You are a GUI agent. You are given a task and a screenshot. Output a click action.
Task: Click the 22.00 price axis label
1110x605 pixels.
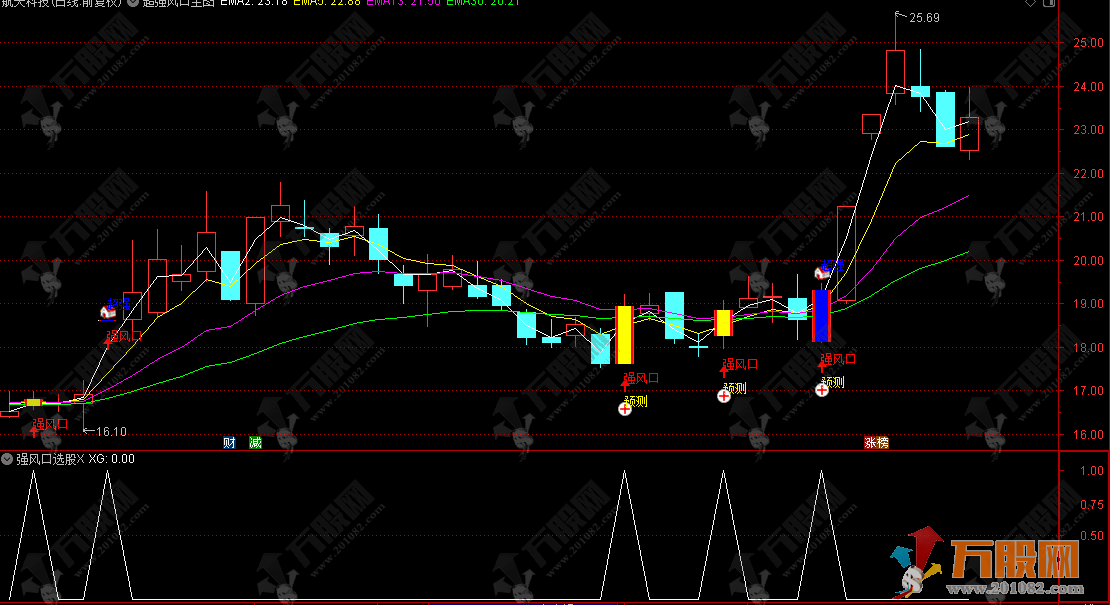1088,174
